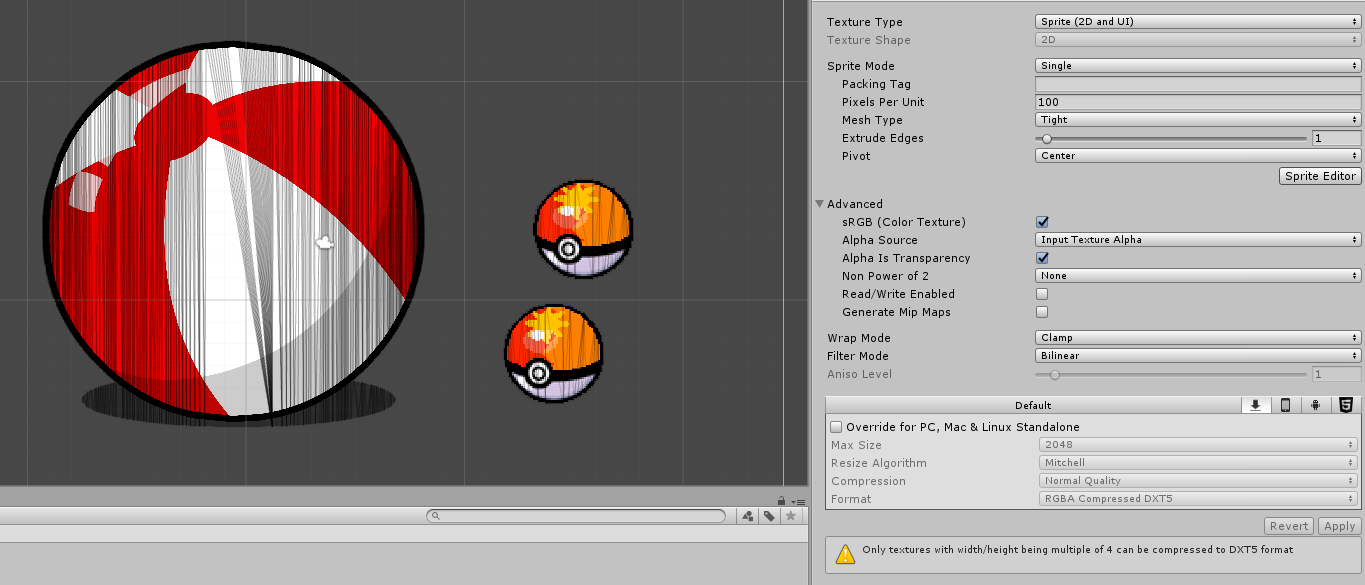Collapse the Advanced section triangle

(819, 204)
